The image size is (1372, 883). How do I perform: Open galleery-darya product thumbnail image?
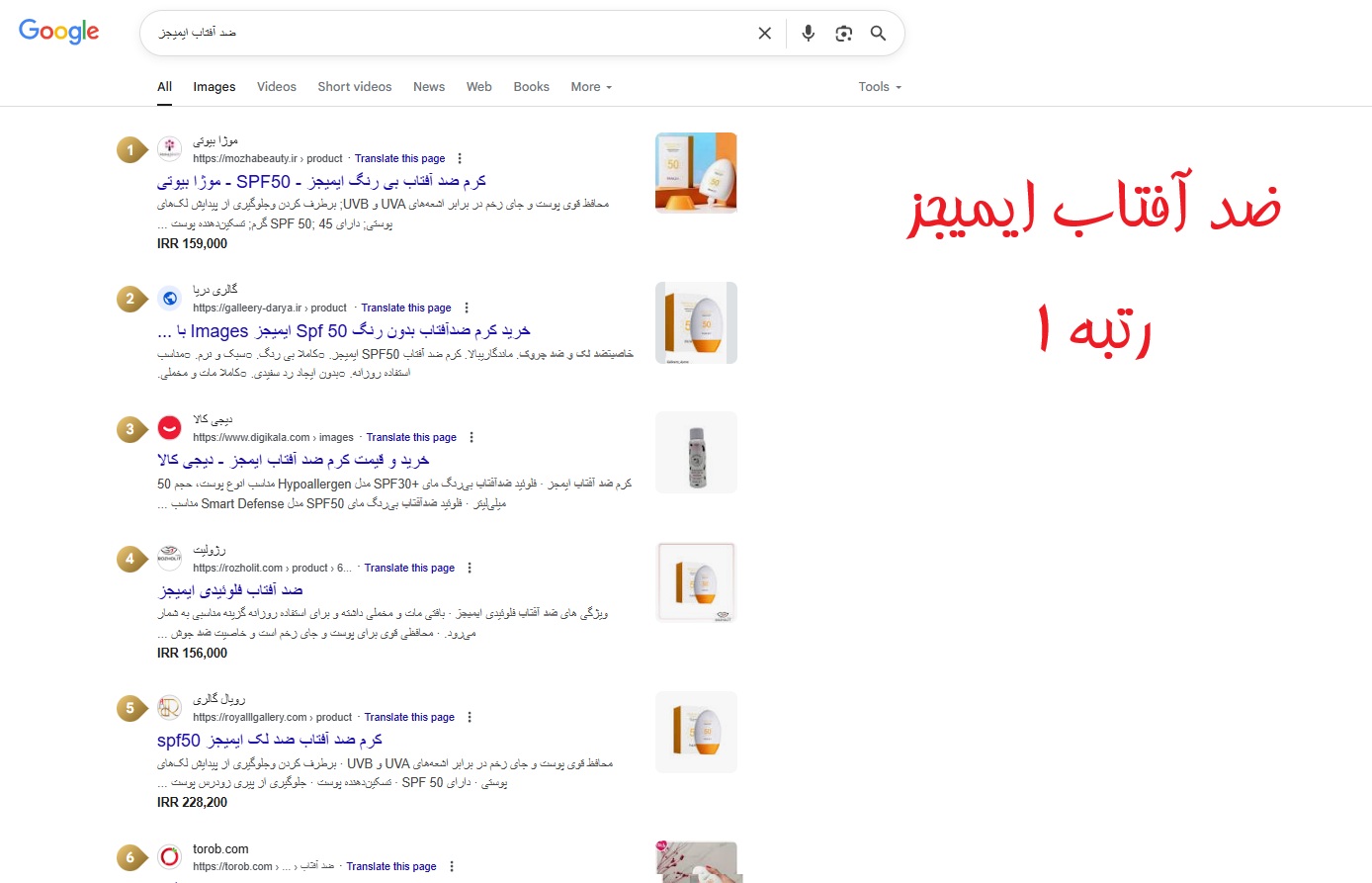coord(697,322)
